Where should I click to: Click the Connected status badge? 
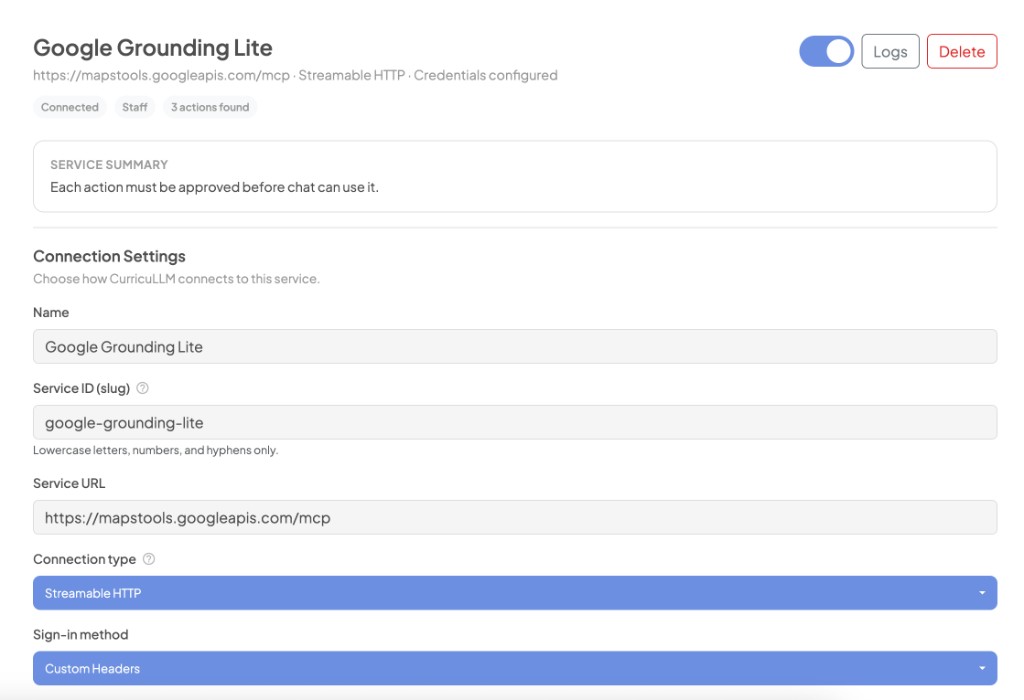(70, 107)
